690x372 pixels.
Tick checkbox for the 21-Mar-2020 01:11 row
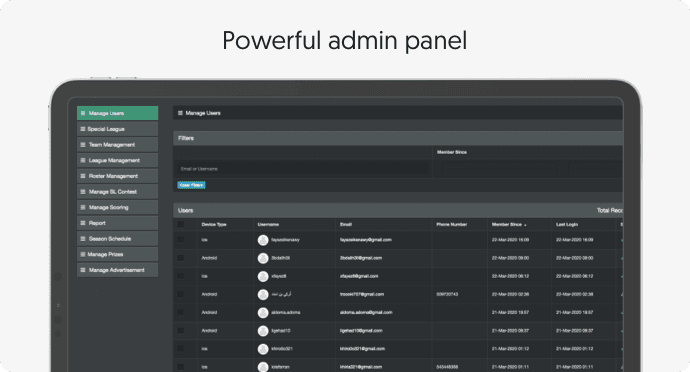[180, 367]
